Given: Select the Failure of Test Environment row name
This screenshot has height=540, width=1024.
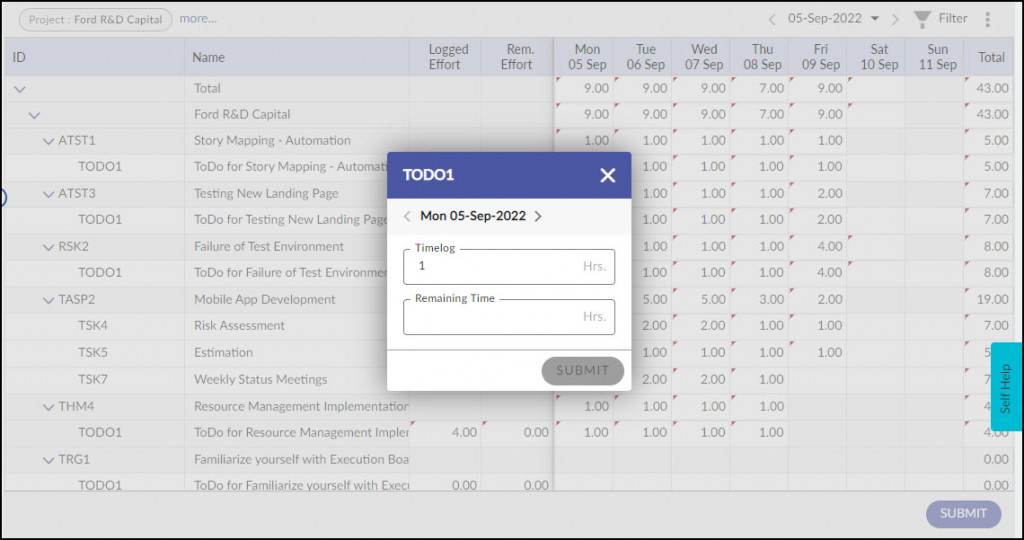Looking at the screenshot, I should click(268, 246).
